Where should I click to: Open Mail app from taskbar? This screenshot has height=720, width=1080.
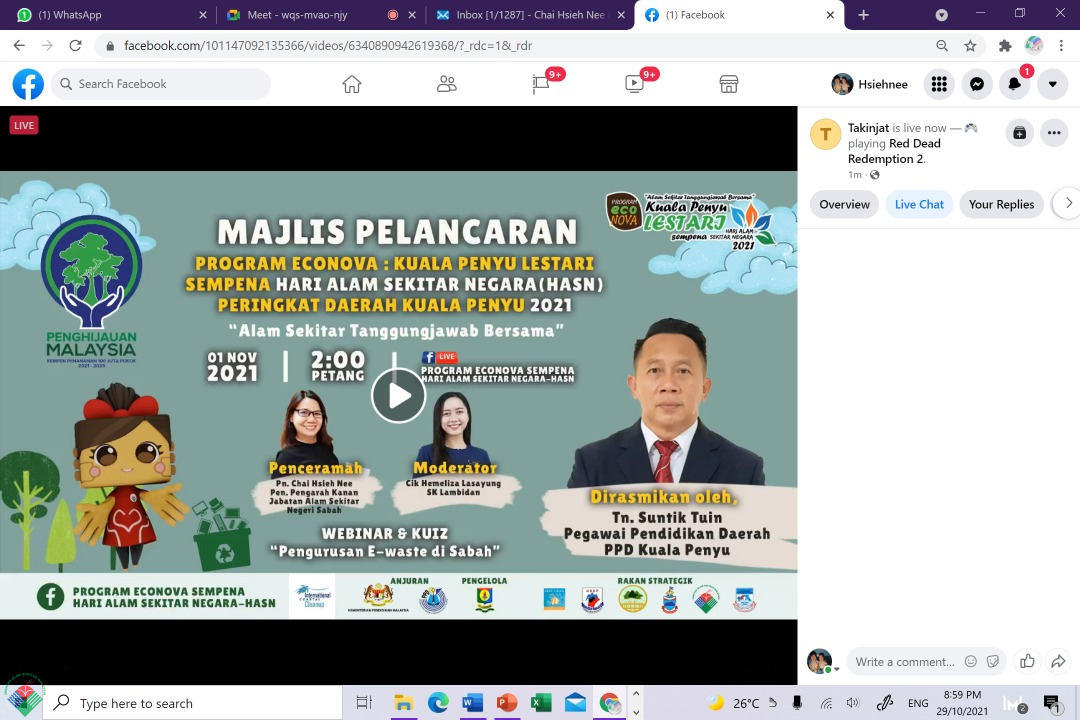[x=575, y=703]
